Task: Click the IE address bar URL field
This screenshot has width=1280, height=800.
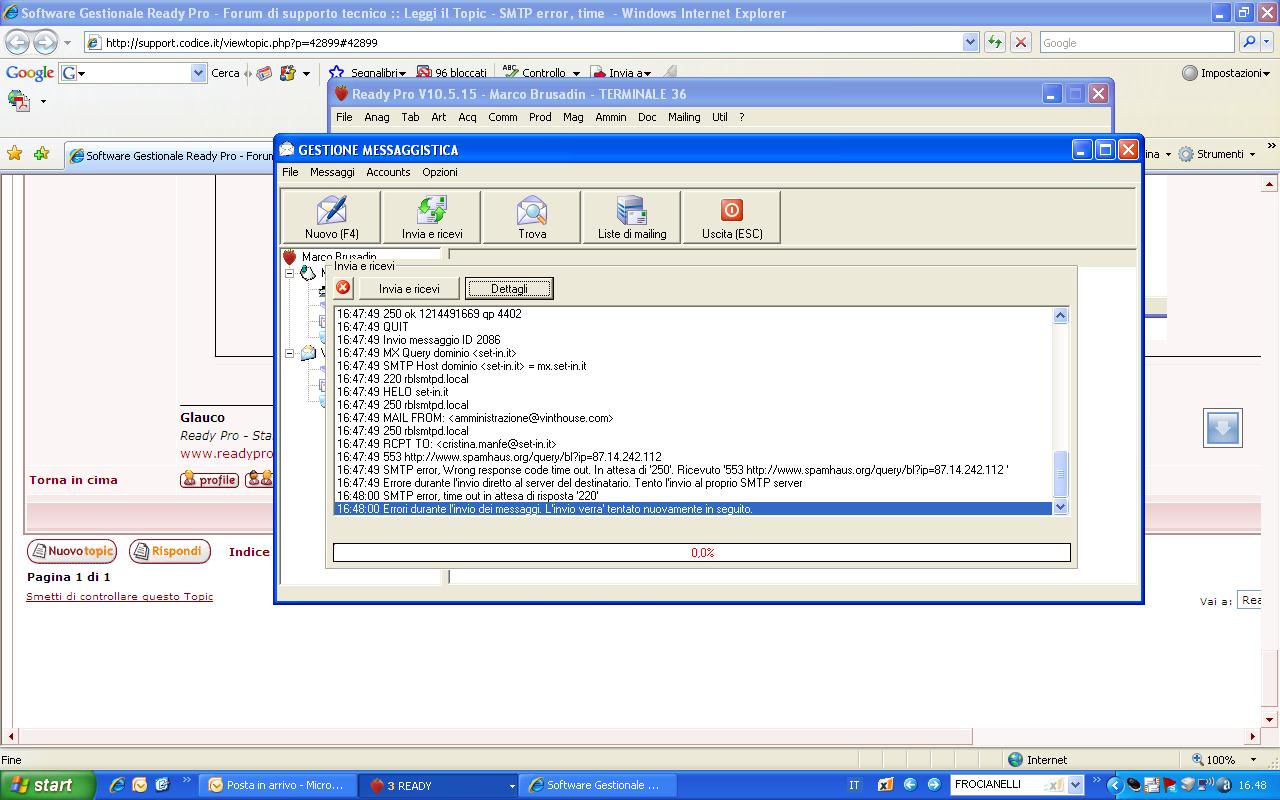Action: pos(523,42)
